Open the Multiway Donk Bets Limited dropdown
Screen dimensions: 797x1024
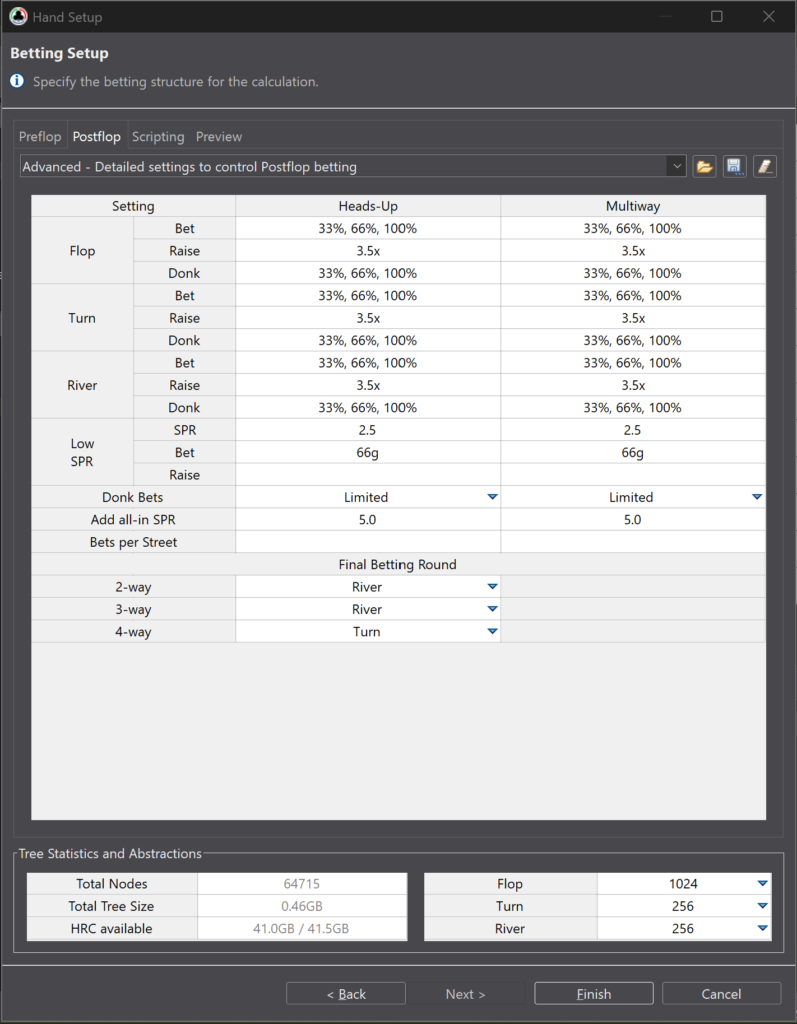coord(757,497)
